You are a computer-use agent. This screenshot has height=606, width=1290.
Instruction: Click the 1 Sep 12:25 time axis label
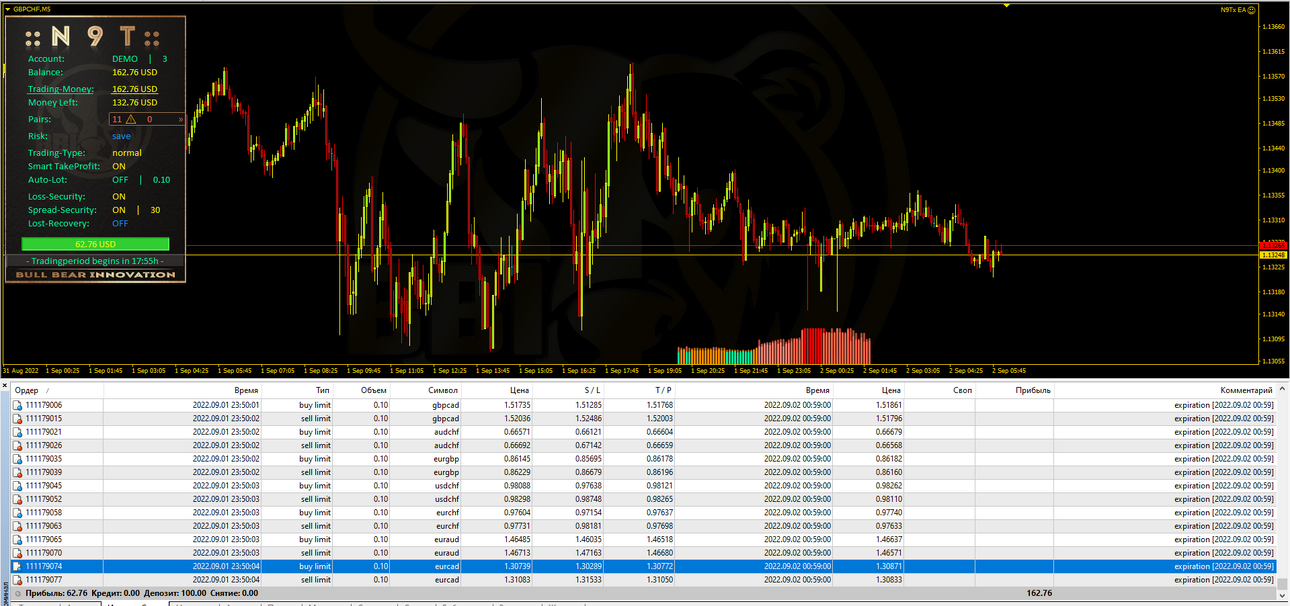coord(452,370)
